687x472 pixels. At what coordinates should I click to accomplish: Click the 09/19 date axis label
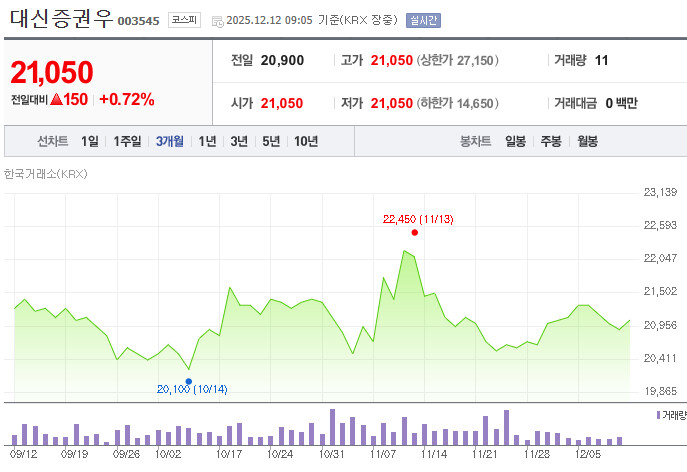pos(74,454)
